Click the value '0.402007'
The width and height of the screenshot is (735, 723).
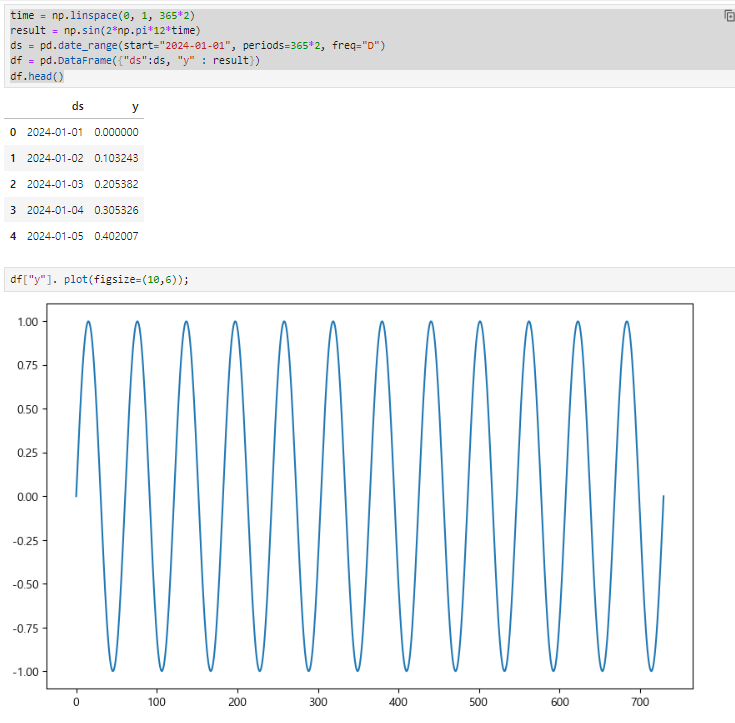coord(116,236)
